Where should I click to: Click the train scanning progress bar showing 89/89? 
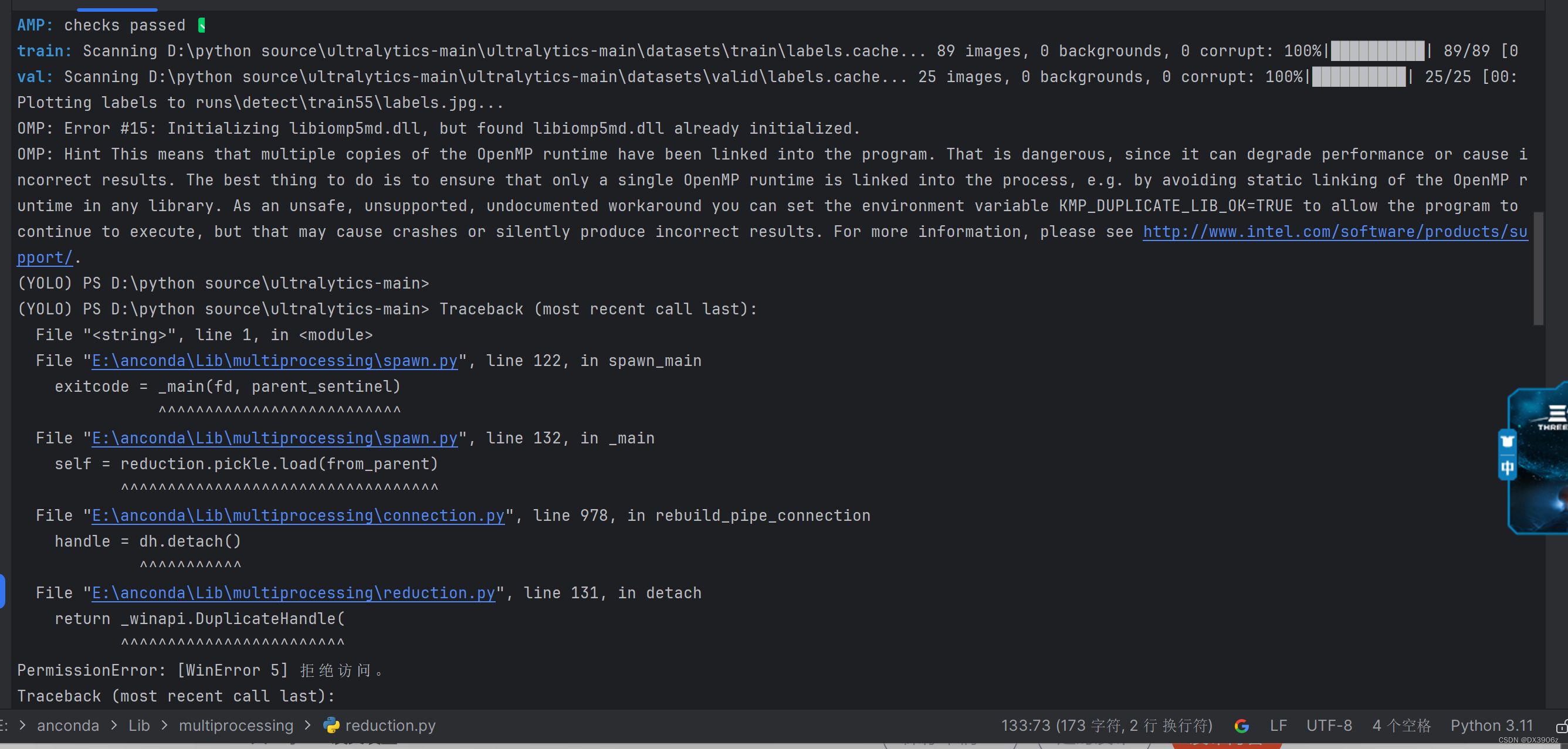[x=1377, y=50]
